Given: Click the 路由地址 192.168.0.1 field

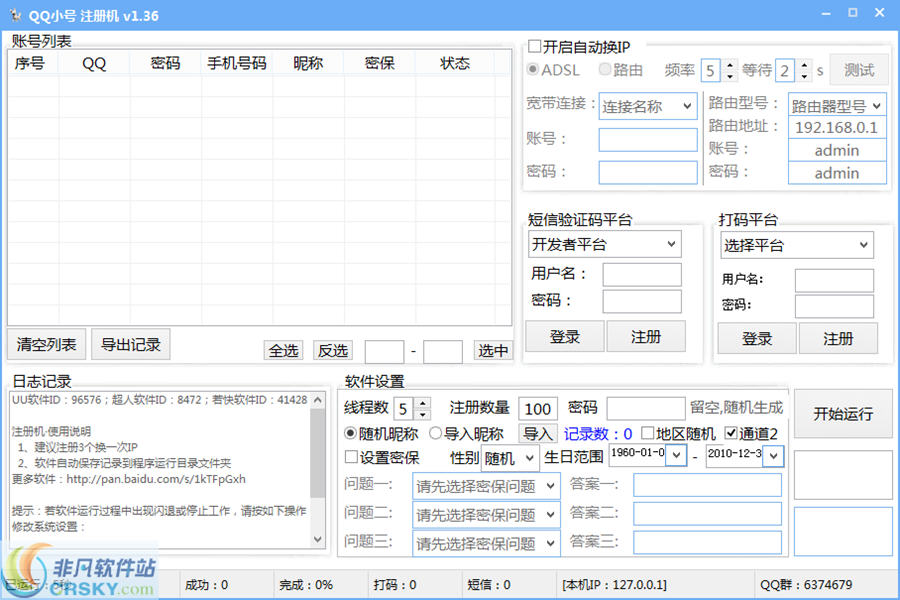Looking at the screenshot, I should pyautogui.click(x=837, y=127).
